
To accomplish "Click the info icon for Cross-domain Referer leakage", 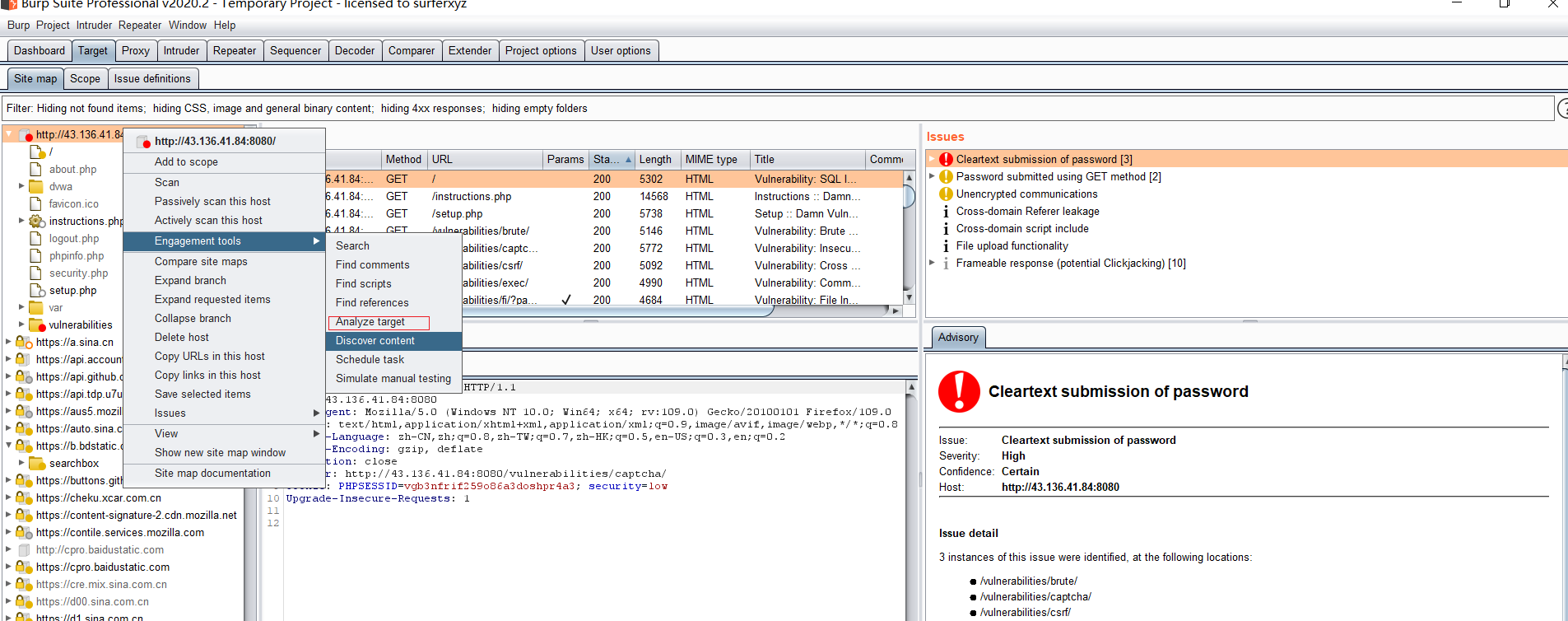I will [946, 211].
